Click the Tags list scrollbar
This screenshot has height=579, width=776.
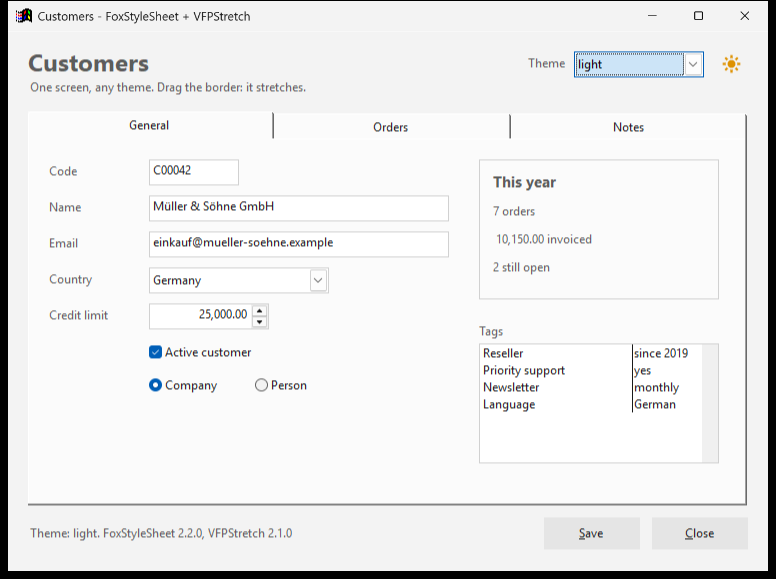[x=710, y=403]
